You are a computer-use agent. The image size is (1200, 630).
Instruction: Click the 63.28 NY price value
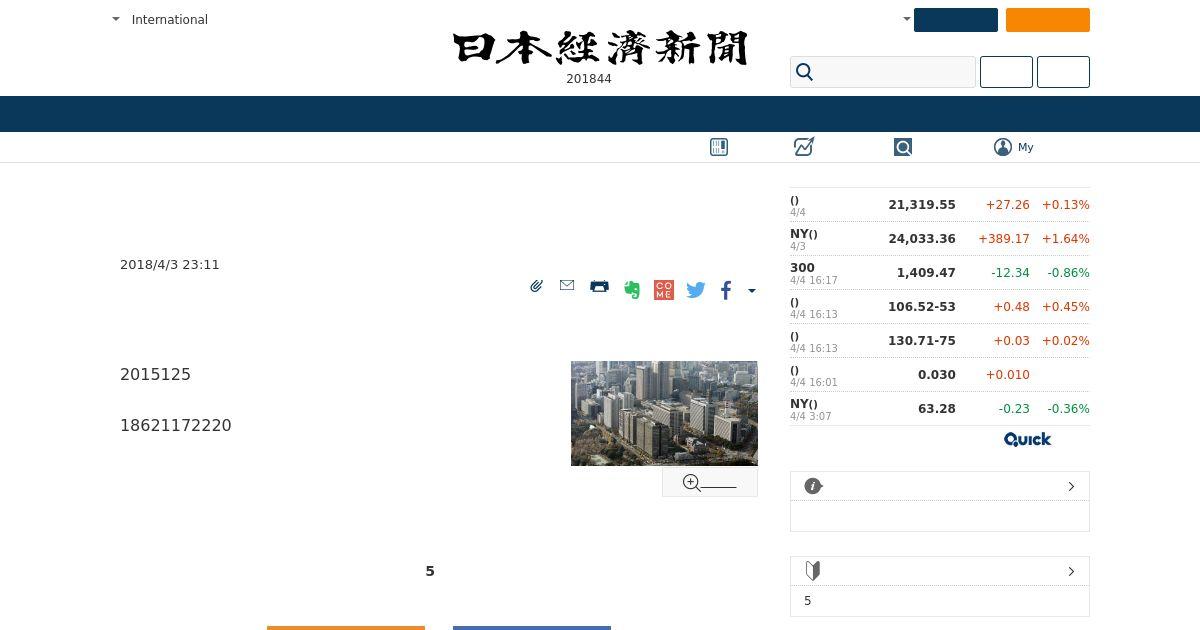(937, 409)
